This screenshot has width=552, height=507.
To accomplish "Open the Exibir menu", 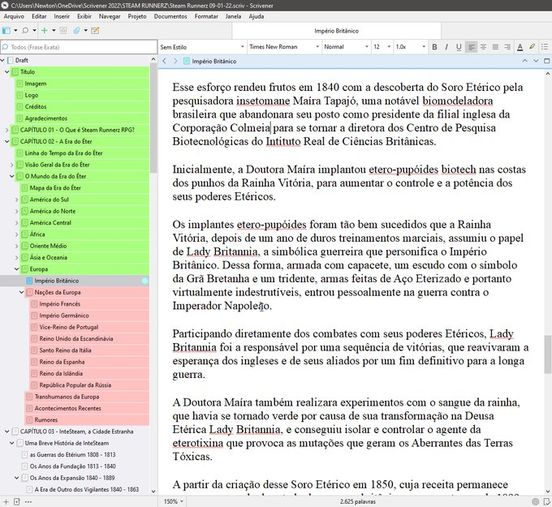I will [x=84, y=16].
